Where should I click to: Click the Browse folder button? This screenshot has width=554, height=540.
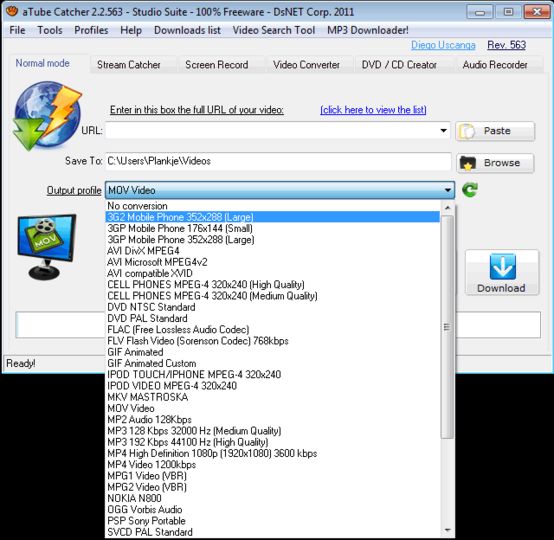click(x=495, y=163)
